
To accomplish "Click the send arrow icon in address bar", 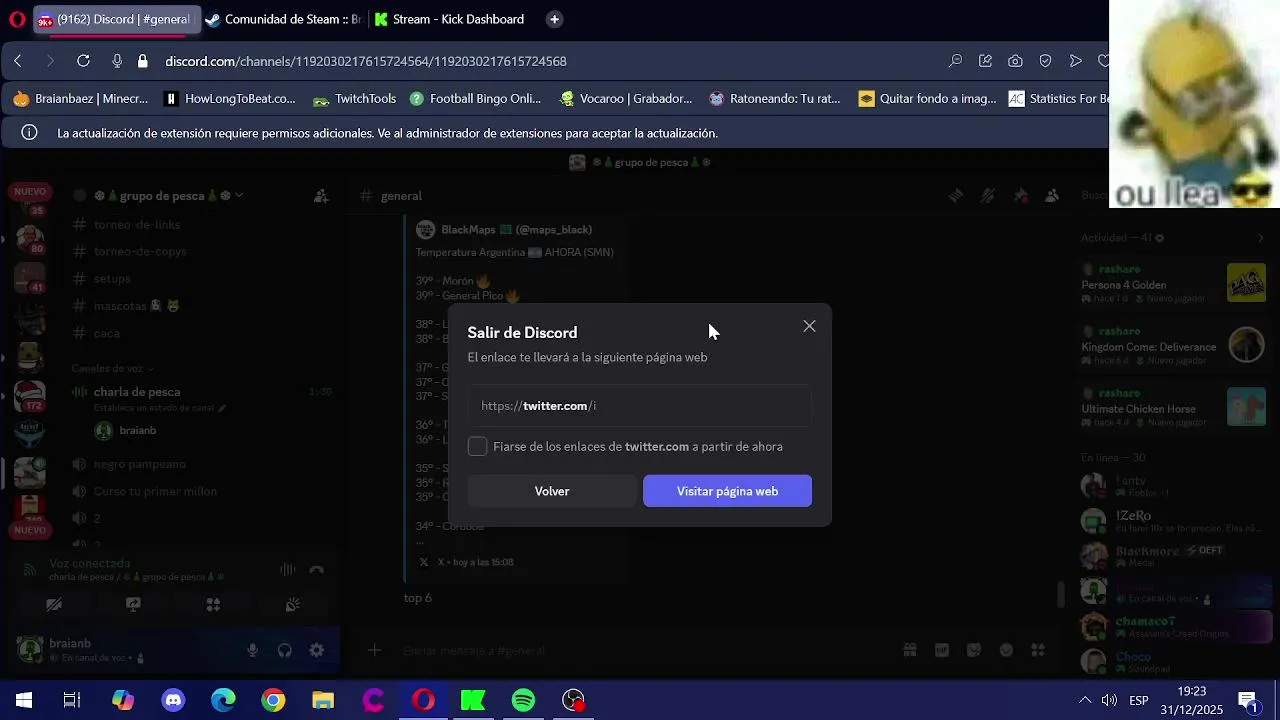I will pos(1075,61).
